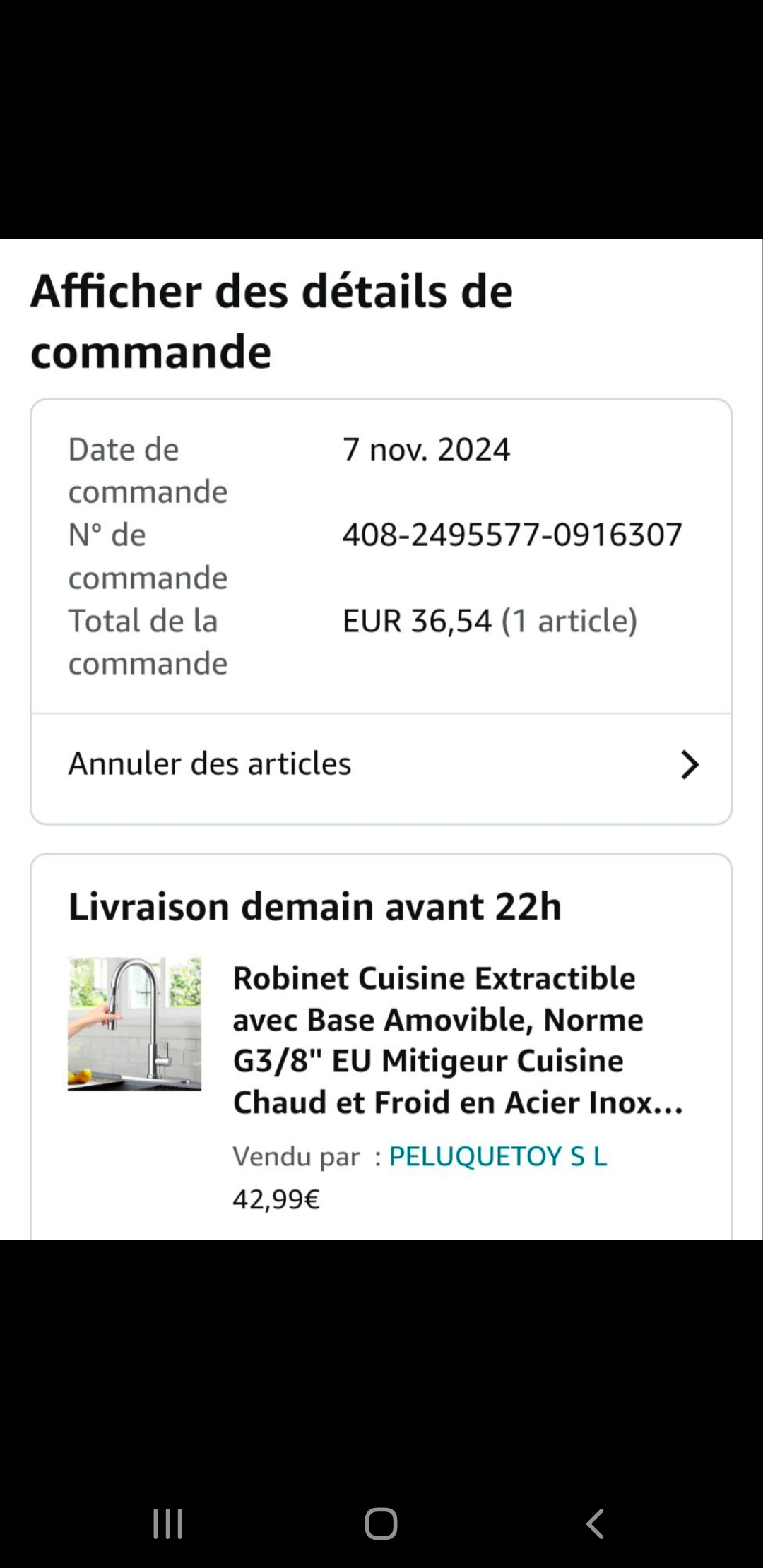Open the PELUQUETOY S L seller link
763x1568 pixels.
click(x=498, y=1156)
